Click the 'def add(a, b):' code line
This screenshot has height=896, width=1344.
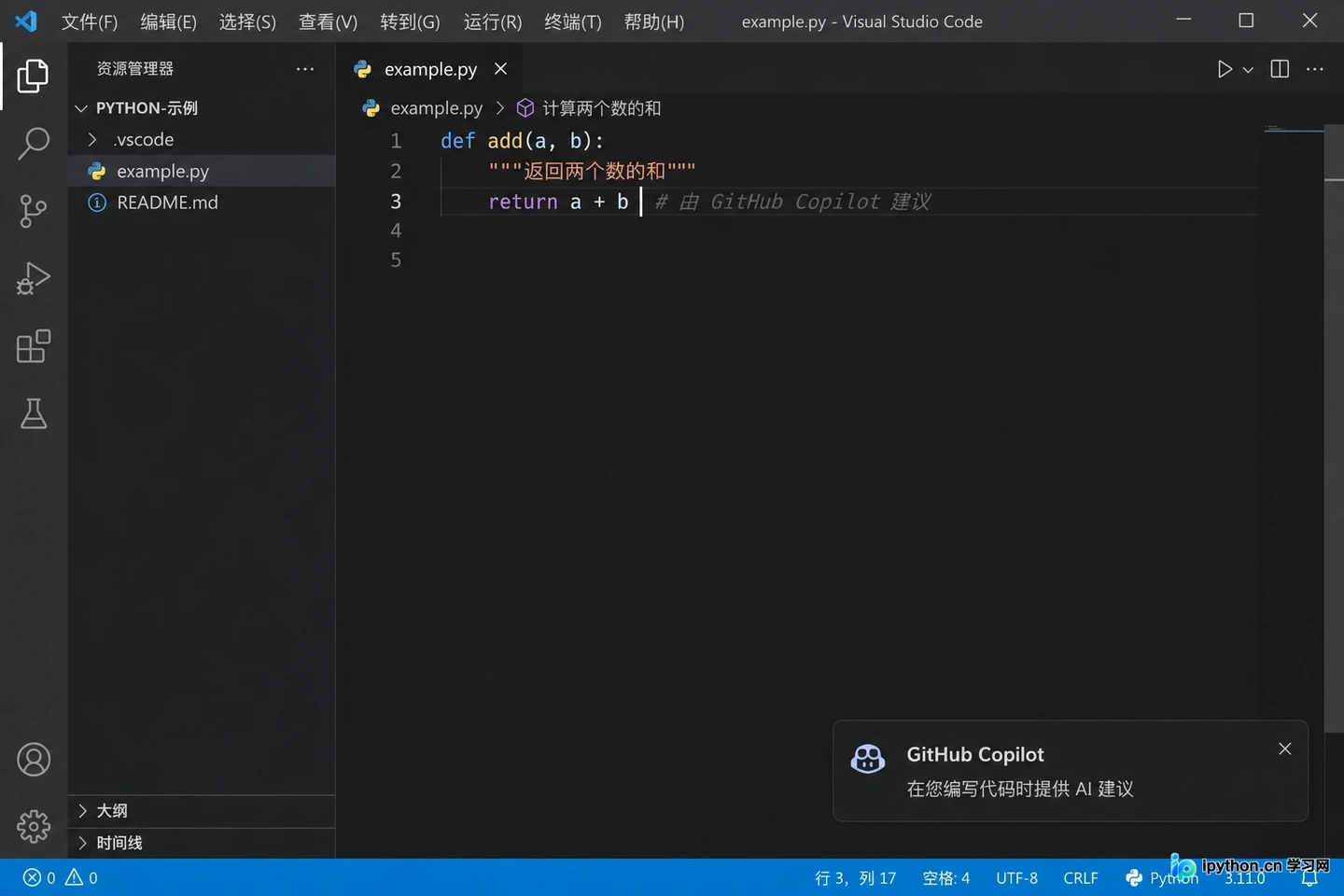pyautogui.click(x=522, y=141)
